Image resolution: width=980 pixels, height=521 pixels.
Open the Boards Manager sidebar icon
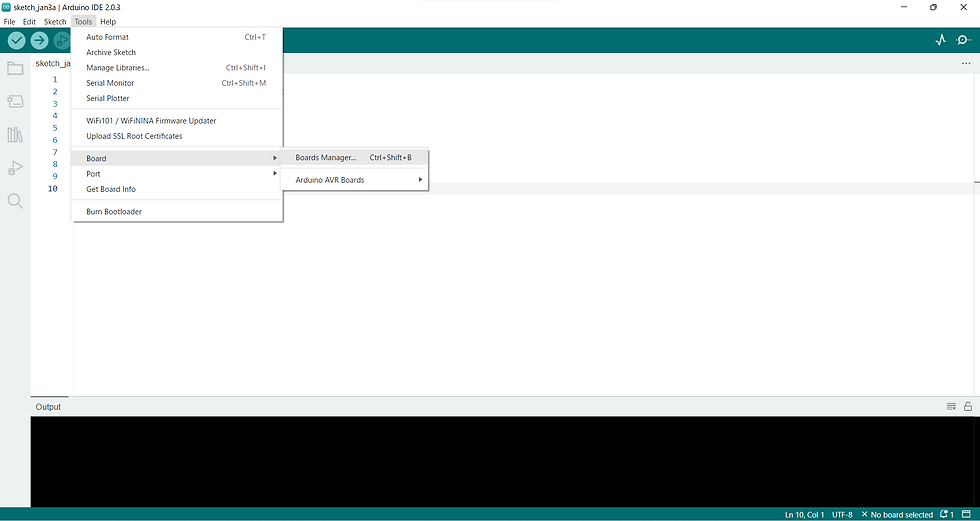coord(15,101)
